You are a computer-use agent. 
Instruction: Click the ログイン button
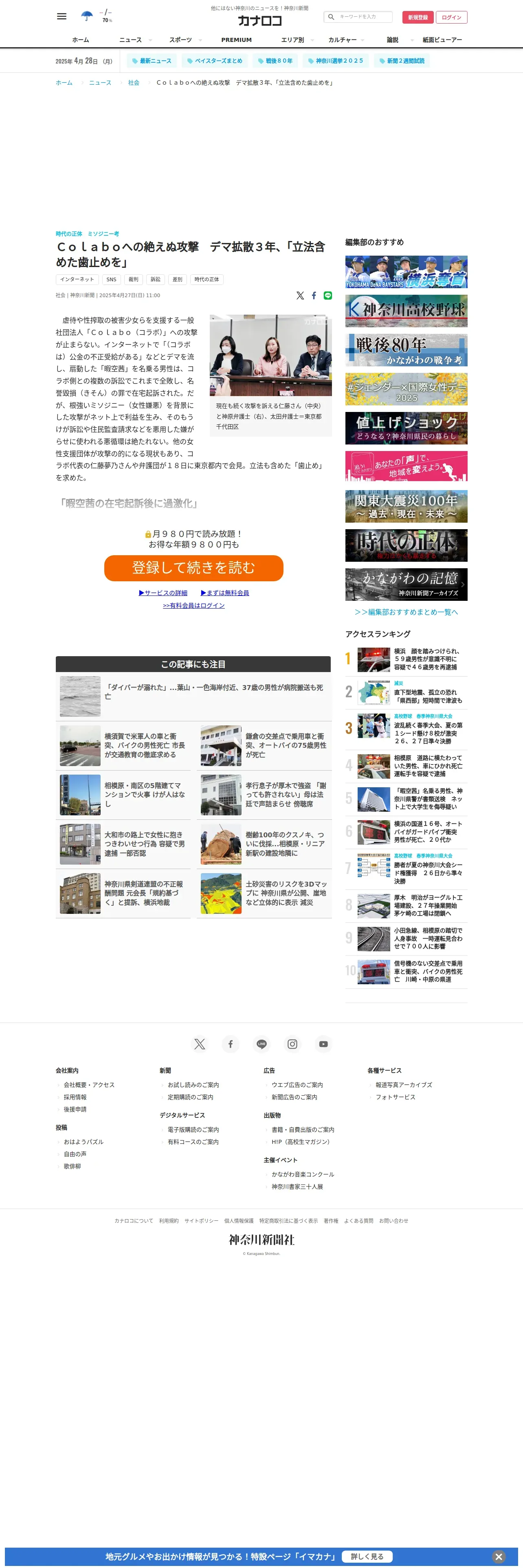pos(452,17)
